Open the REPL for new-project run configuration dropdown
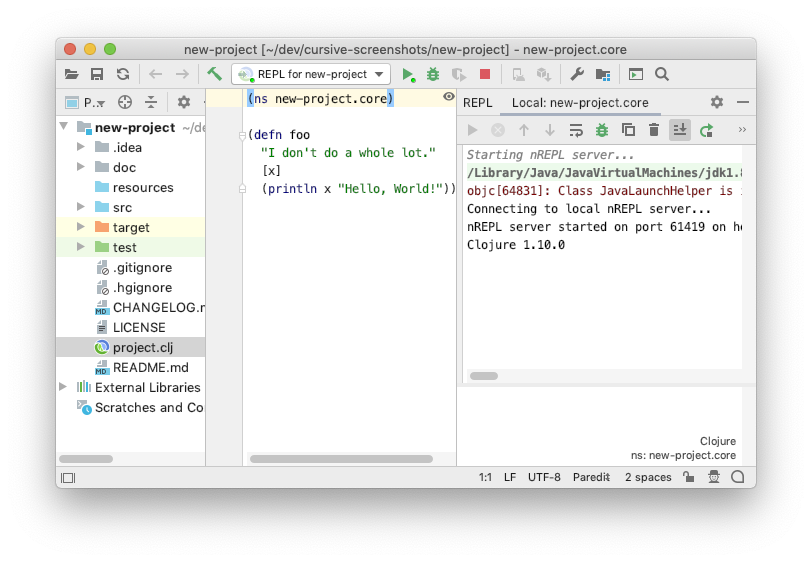 click(311, 75)
